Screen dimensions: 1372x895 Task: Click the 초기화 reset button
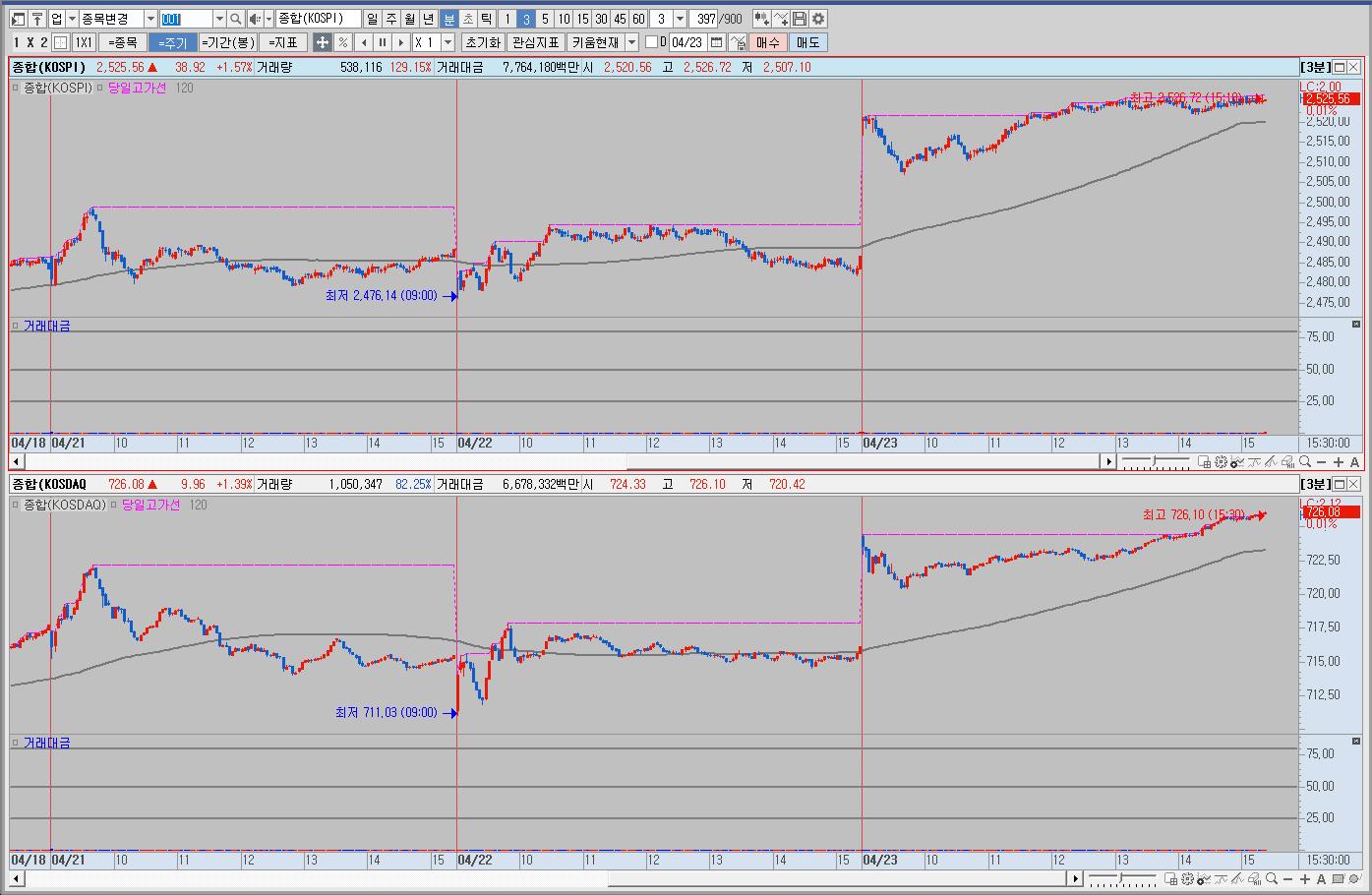482,42
